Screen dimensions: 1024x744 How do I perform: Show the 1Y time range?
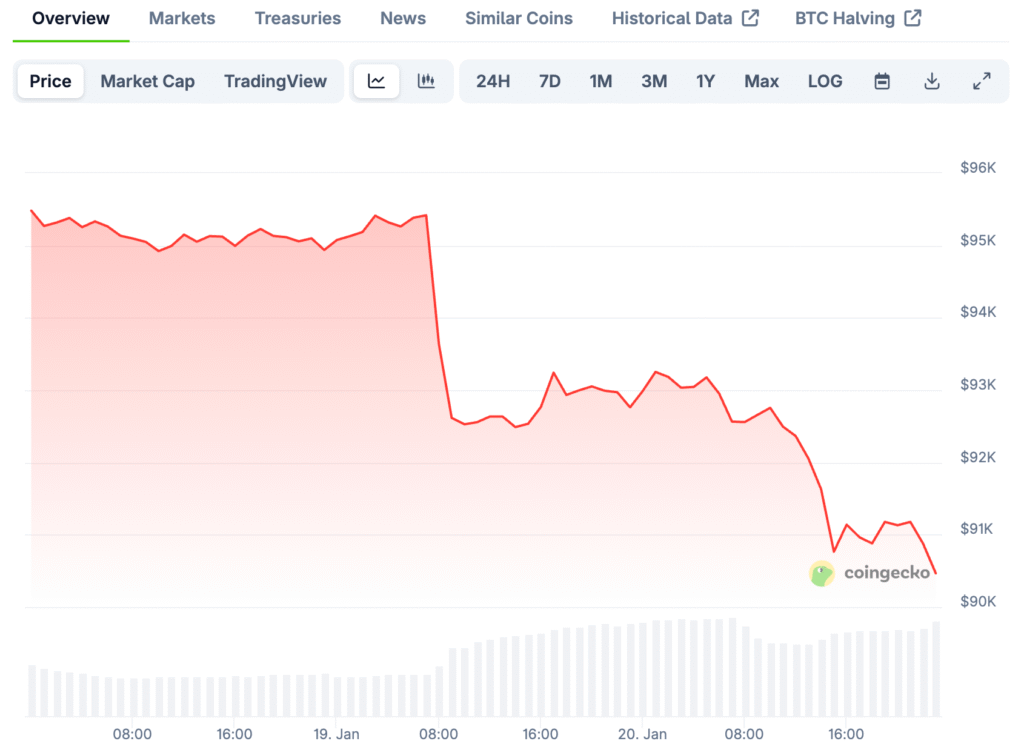coord(706,82)
